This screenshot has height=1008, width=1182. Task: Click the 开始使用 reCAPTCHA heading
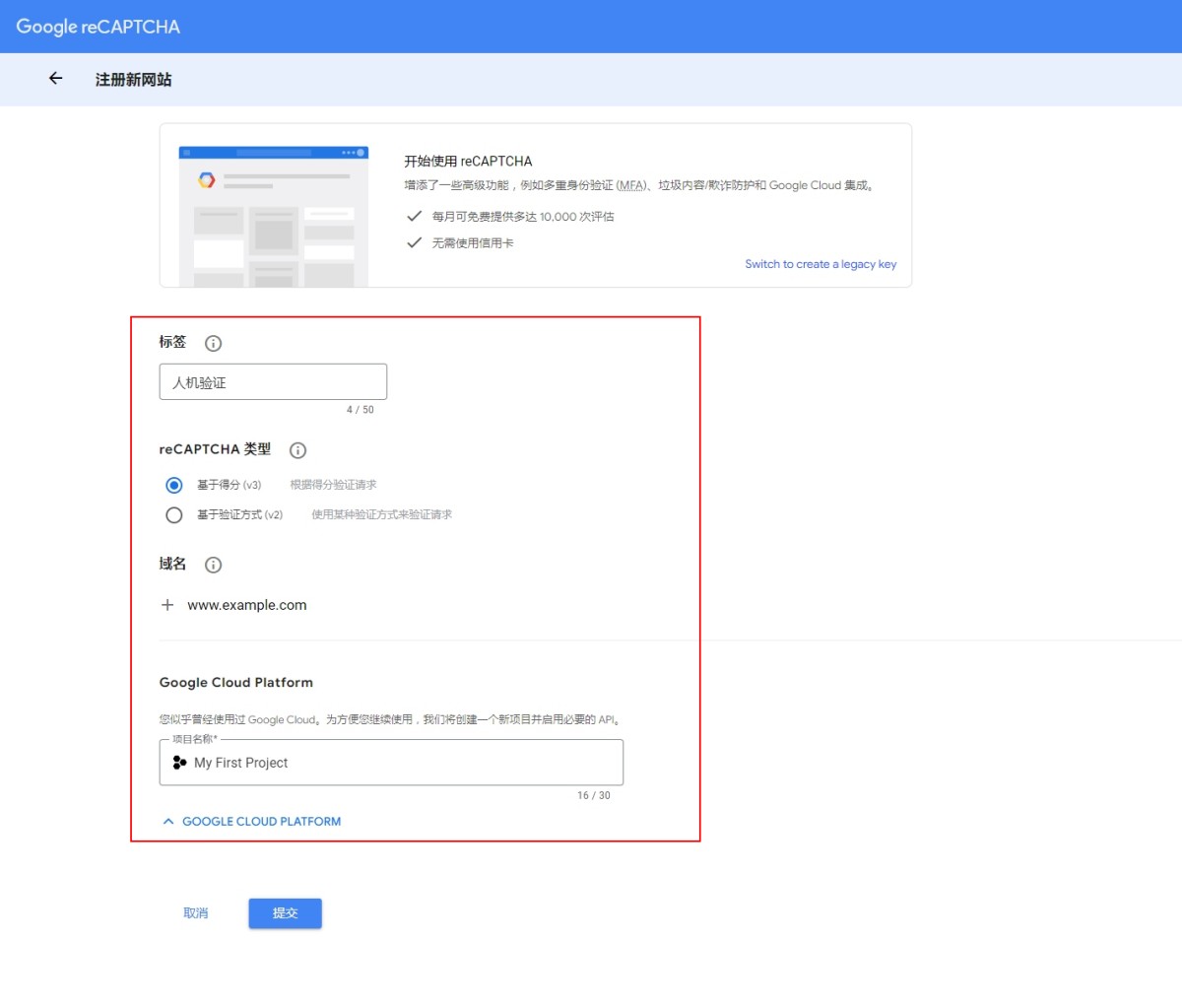coord(468,161)
